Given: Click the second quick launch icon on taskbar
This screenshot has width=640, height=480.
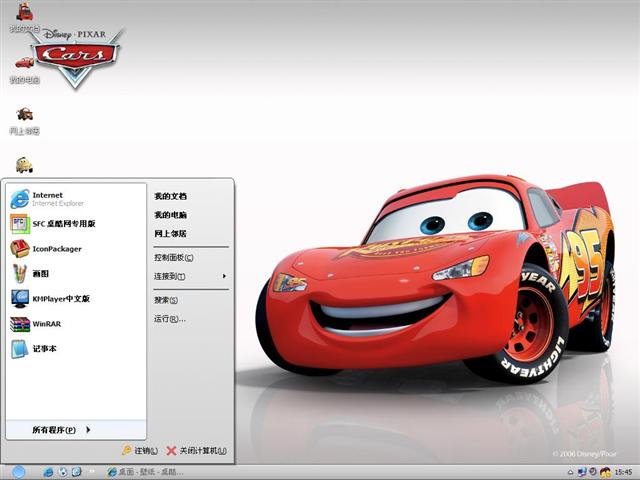Looking at the screenshot, I should pos(62,472).
